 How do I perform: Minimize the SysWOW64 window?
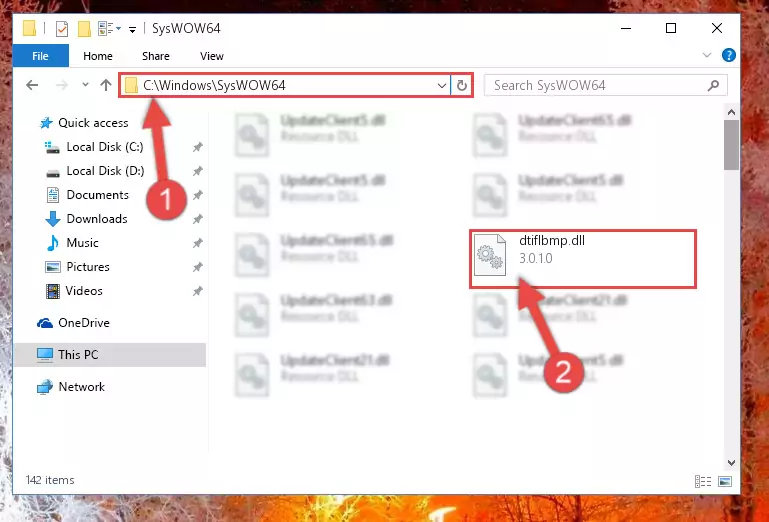coord(626,28)
